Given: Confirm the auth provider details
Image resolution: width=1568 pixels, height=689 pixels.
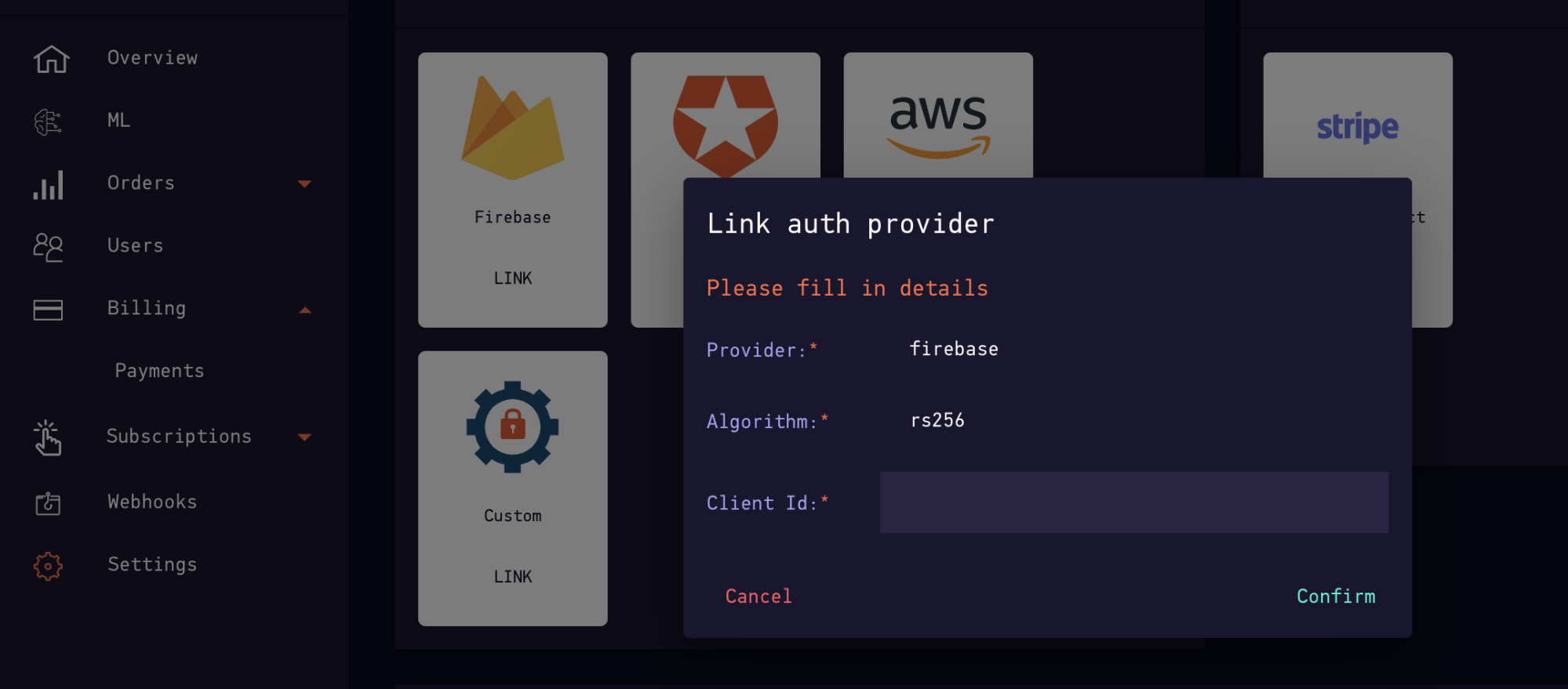Looking at the screenshot, I should pyautogui.click(x=1336, y=597).
